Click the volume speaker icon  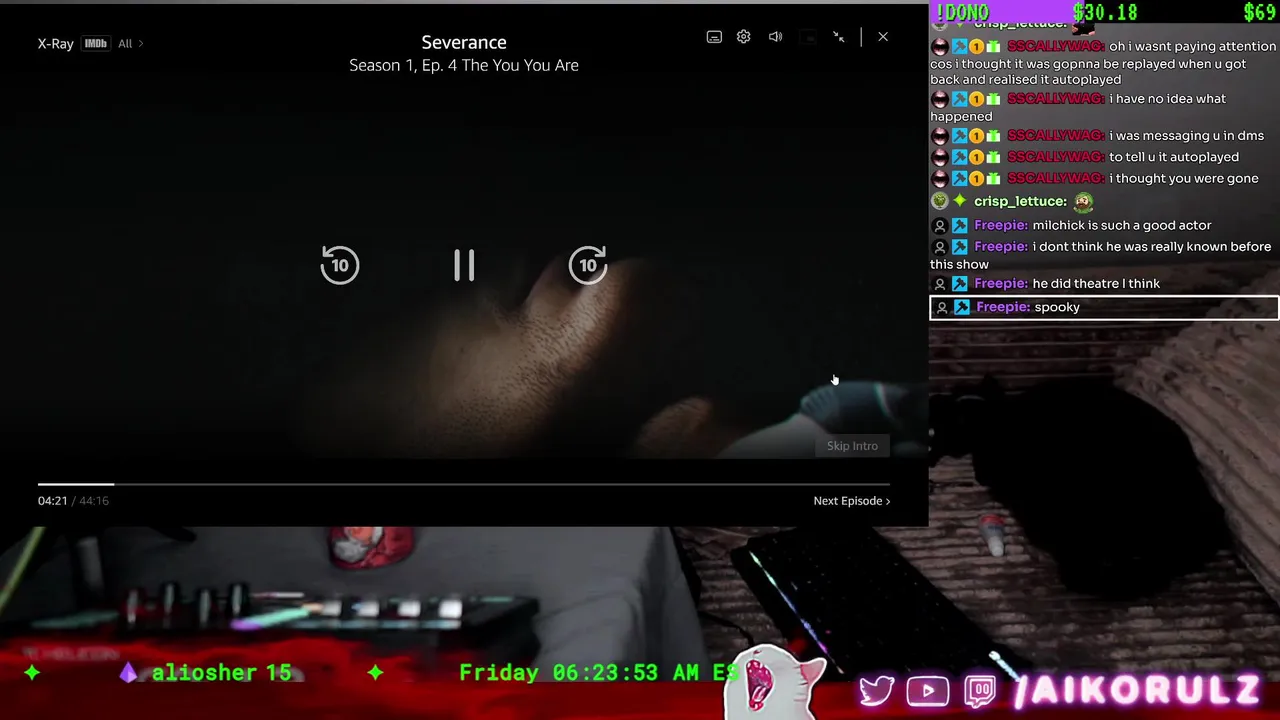[x=775, y=37]
